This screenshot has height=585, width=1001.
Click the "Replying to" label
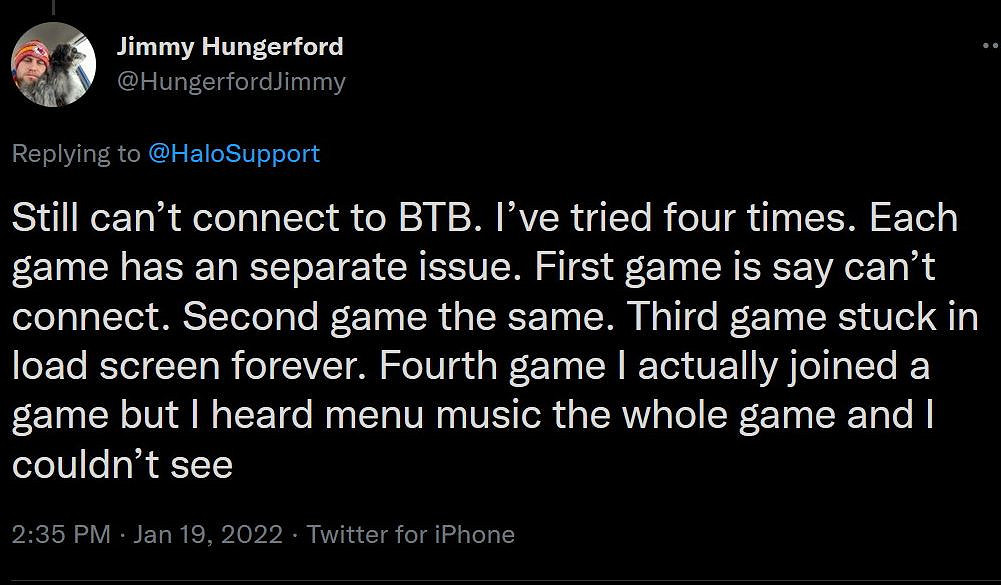point(76,153)
